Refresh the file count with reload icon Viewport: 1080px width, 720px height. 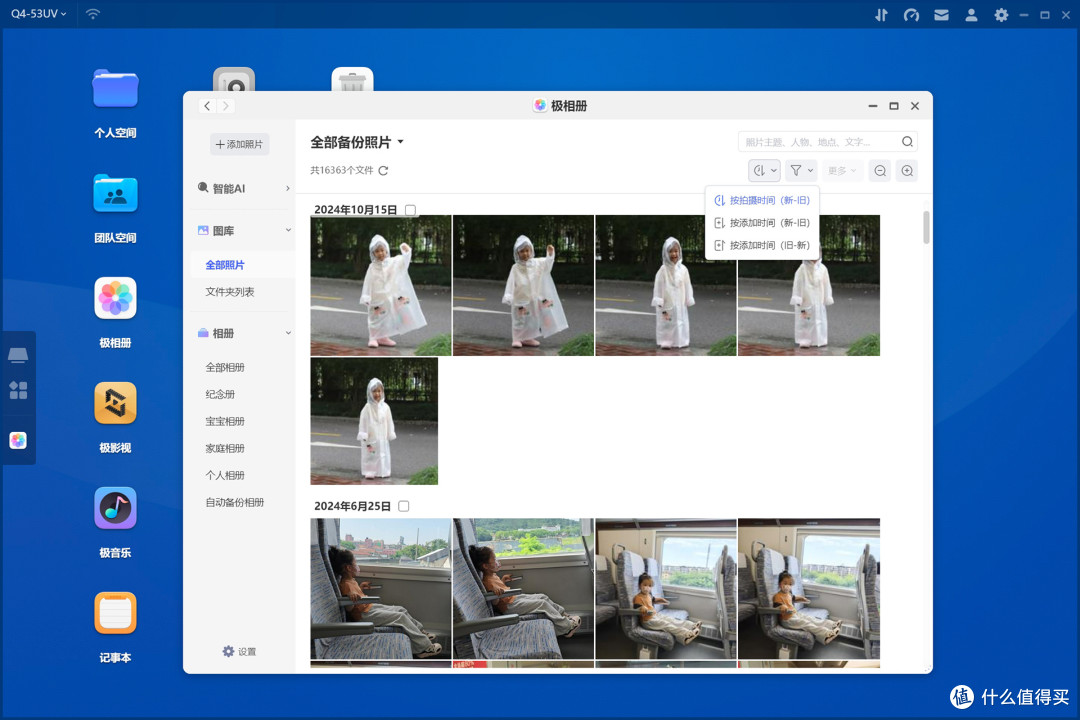pyautogui.click(x=384, y=170)
